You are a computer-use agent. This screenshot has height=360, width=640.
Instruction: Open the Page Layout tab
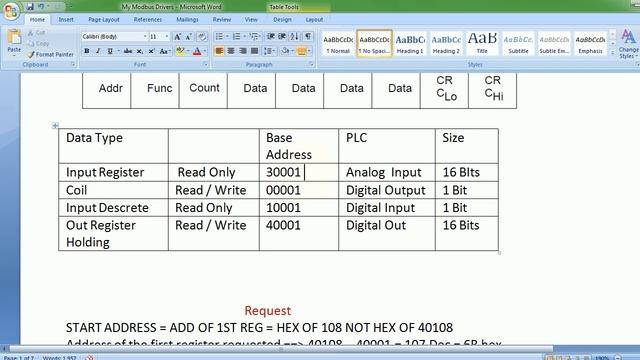(x=104, y=20)
